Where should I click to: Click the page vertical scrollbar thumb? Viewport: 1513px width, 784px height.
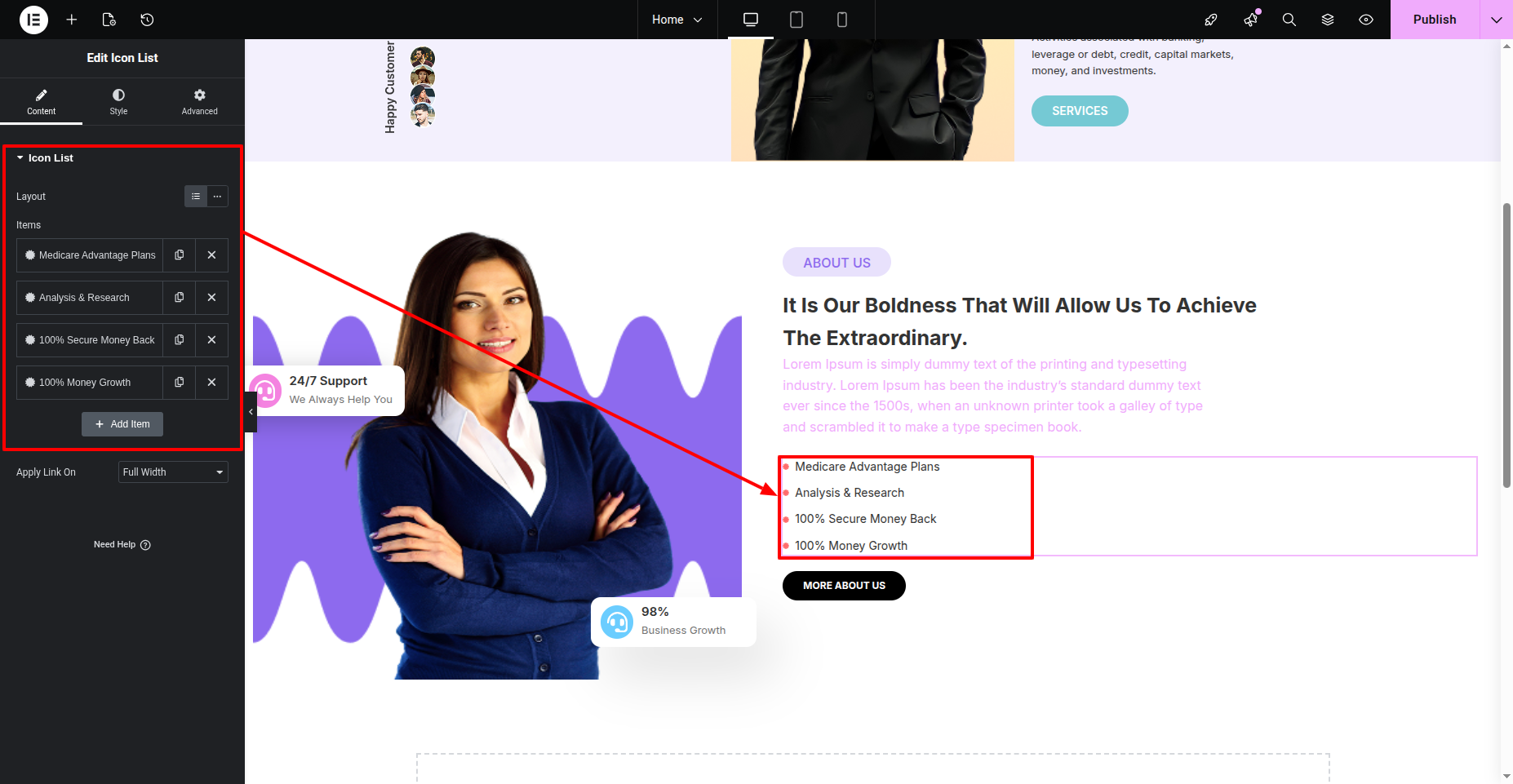pyautogui.click(x=1506, y=345)
